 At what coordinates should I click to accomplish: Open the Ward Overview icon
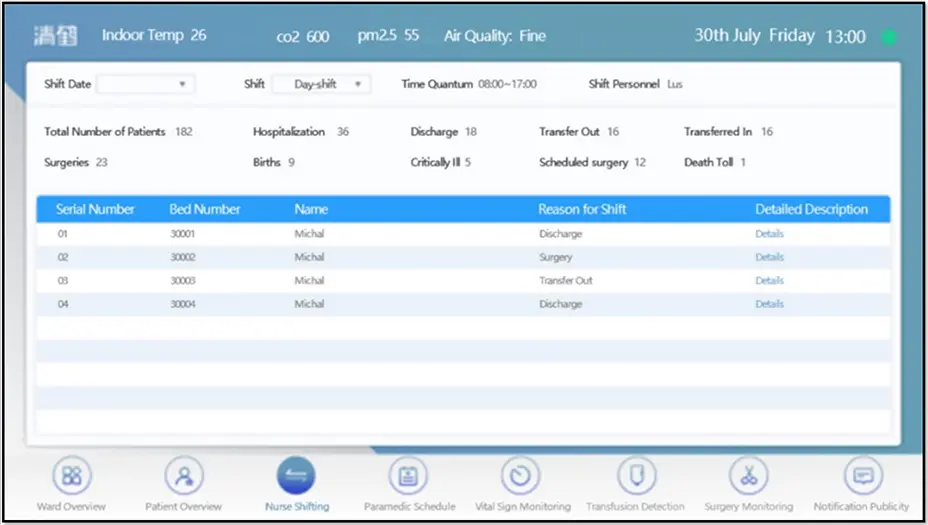pyautogui.click(x=71, y=476)
